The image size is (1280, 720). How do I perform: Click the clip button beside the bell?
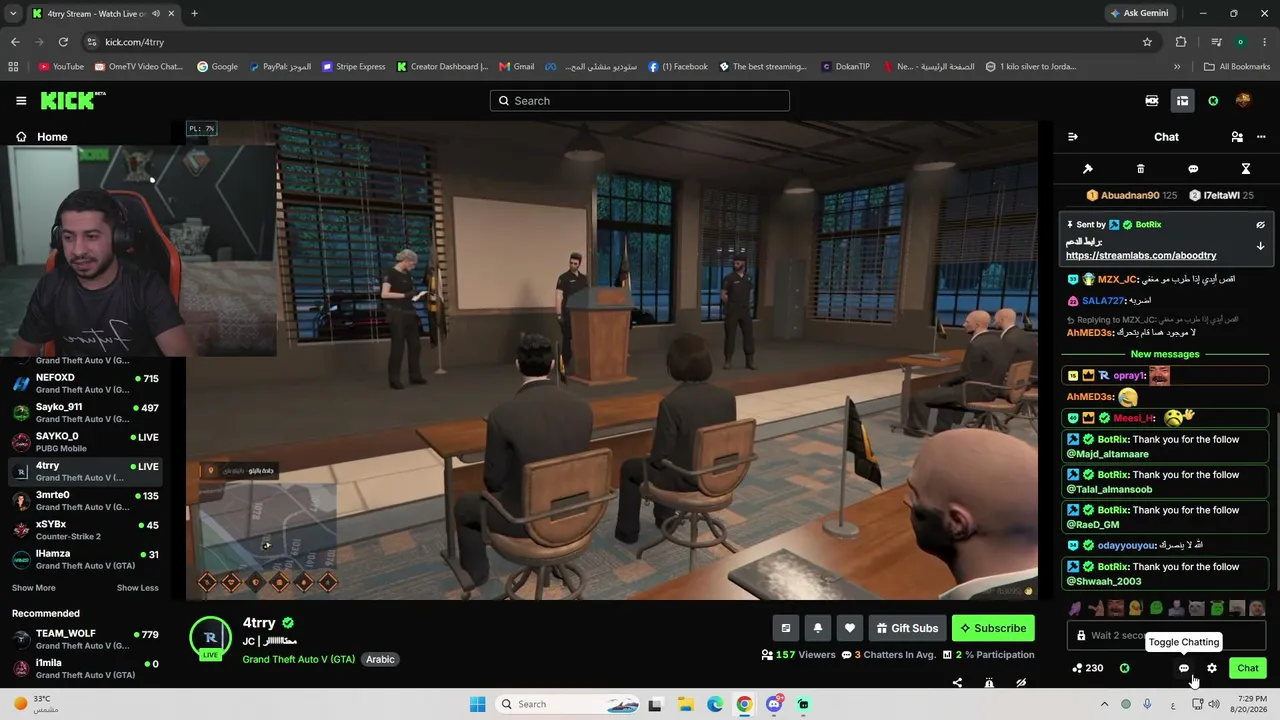[786, 628]
